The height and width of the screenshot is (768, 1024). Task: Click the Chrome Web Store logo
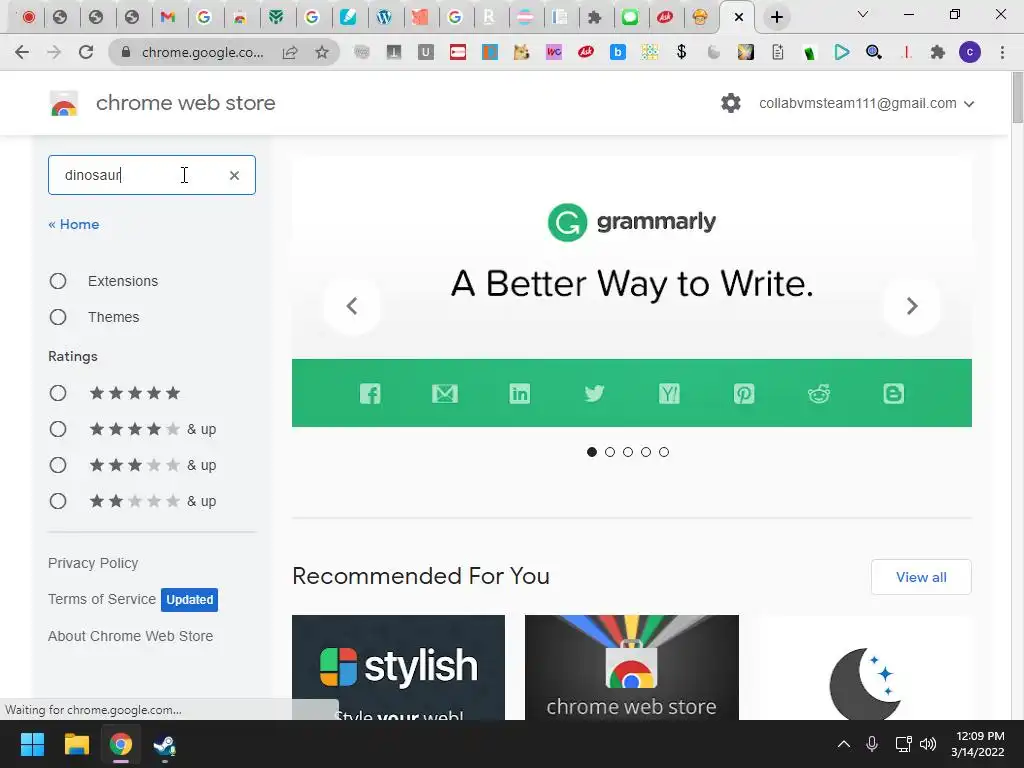(x=64, y=103)
